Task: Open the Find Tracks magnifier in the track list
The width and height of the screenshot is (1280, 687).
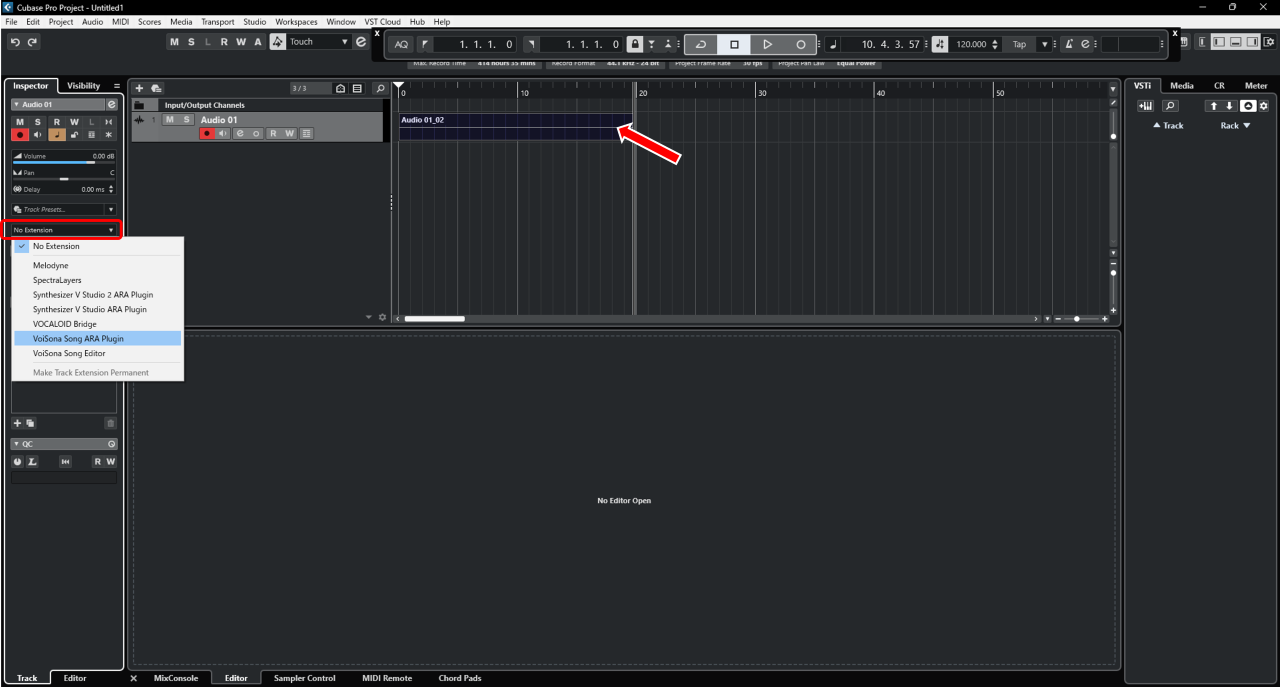Action: pos(380,89)
